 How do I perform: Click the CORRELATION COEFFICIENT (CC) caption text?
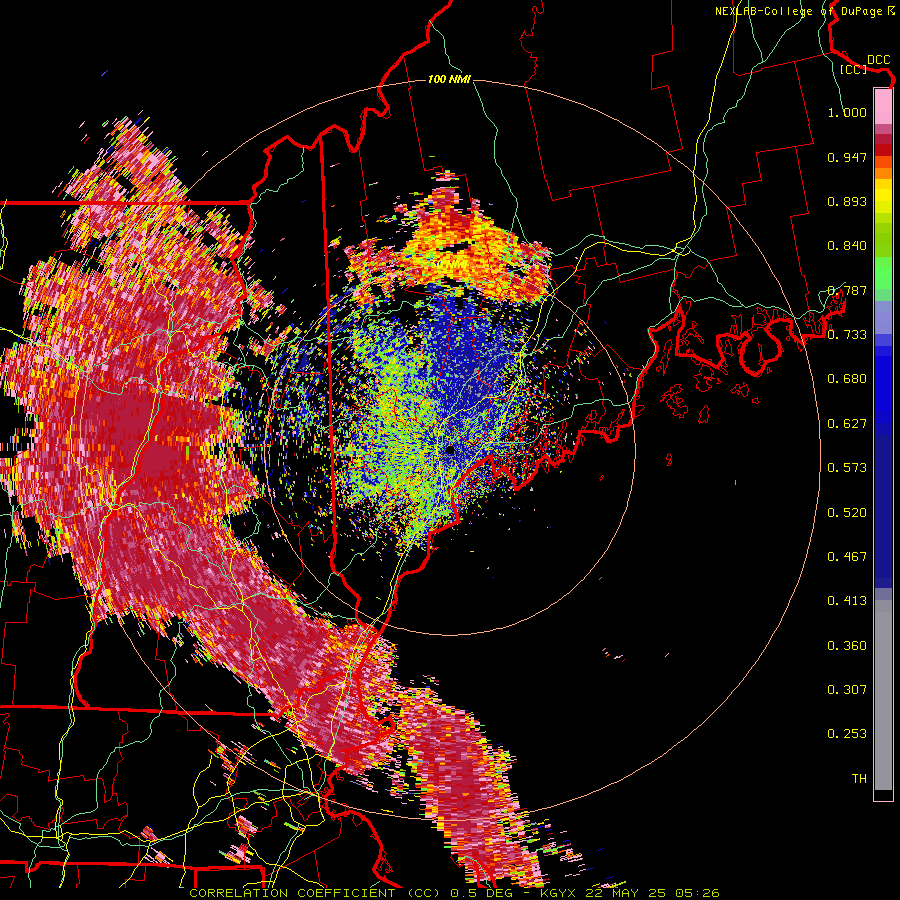point(315,893)
